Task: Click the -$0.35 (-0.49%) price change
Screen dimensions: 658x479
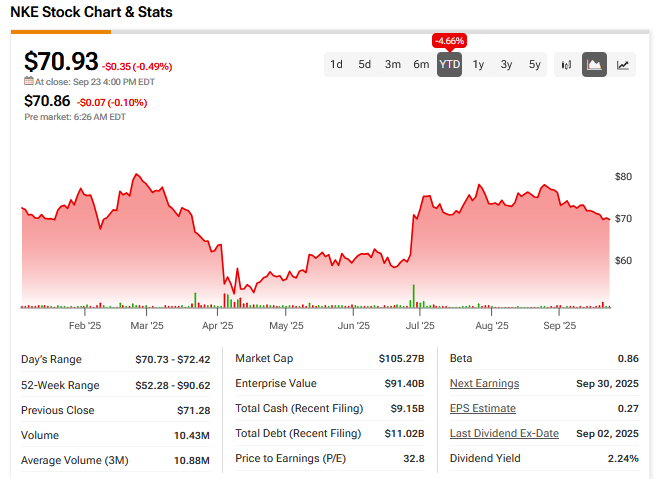Action: coord(137,67)
